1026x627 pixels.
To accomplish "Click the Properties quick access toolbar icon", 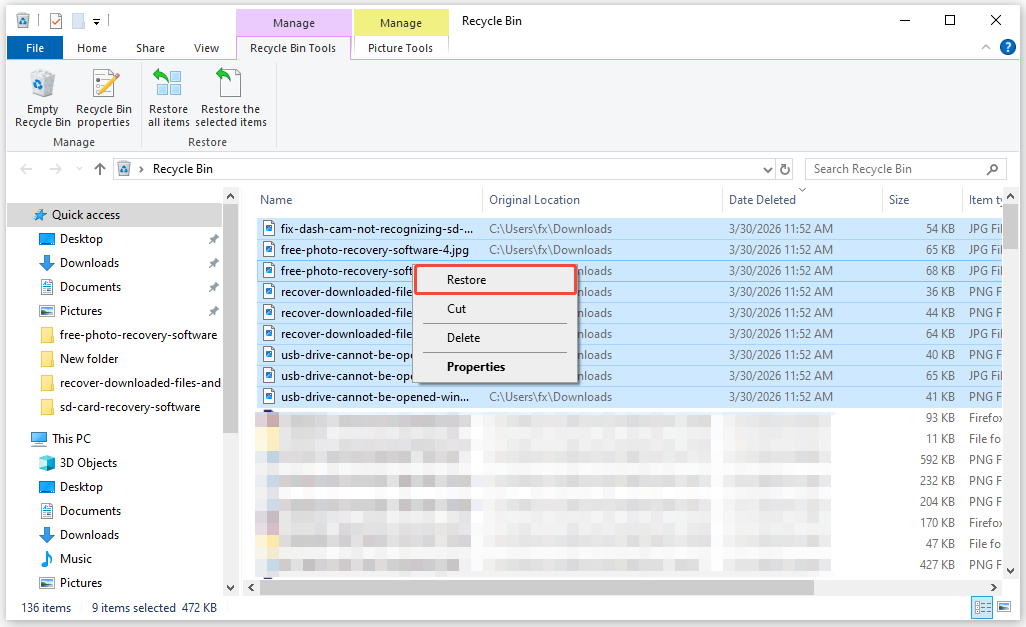I will [56, 22].
